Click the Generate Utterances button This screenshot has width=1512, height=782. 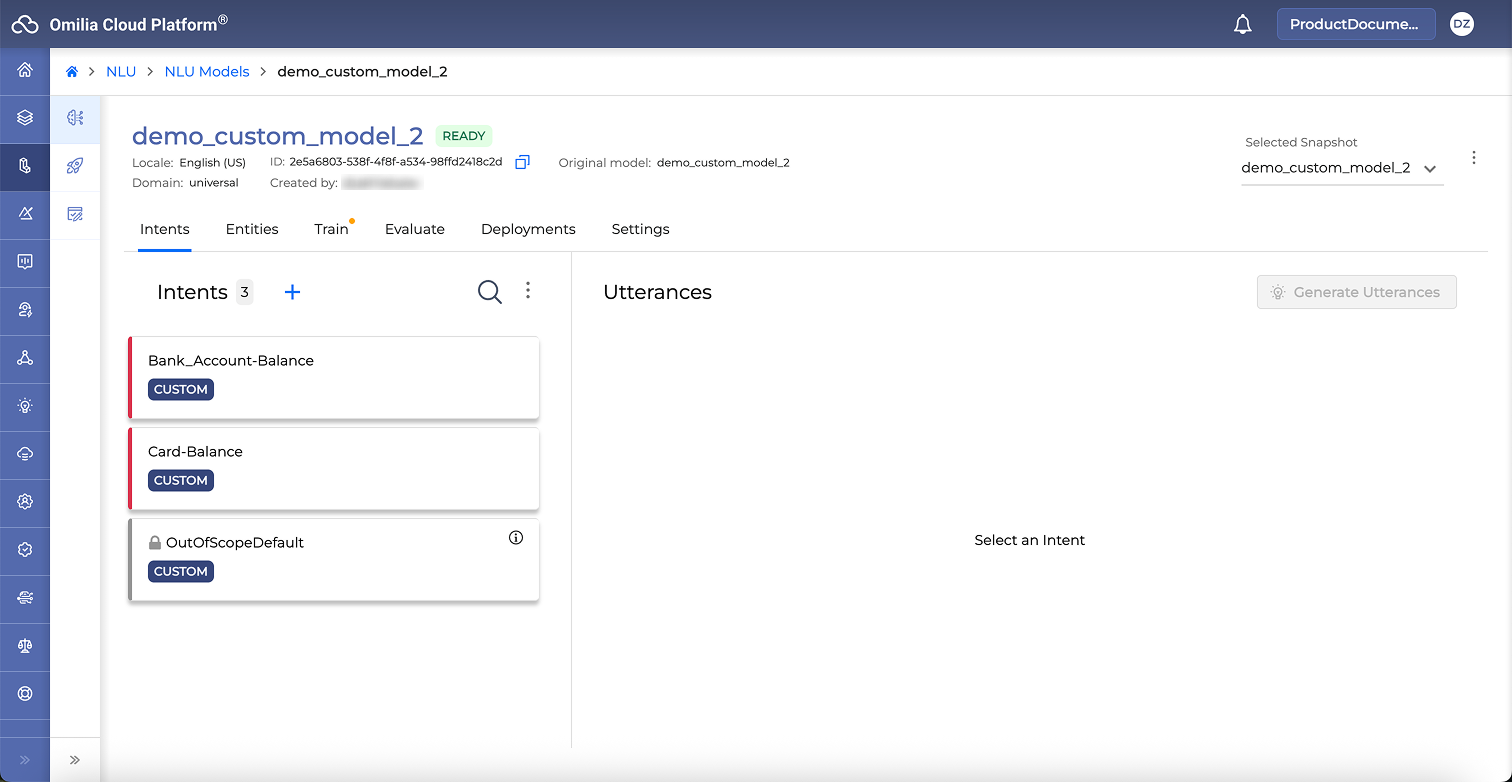(1356, 292)
